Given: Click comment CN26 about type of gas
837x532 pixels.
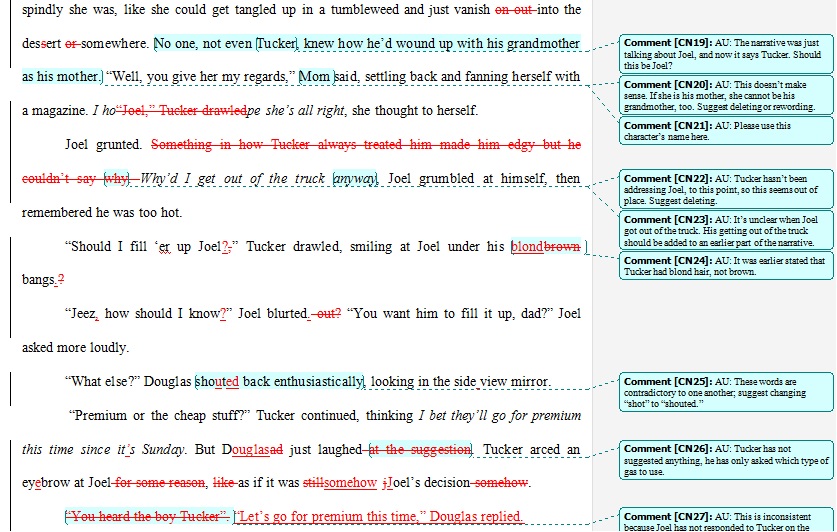Looking at the screenshot, I should click(724, 460).
